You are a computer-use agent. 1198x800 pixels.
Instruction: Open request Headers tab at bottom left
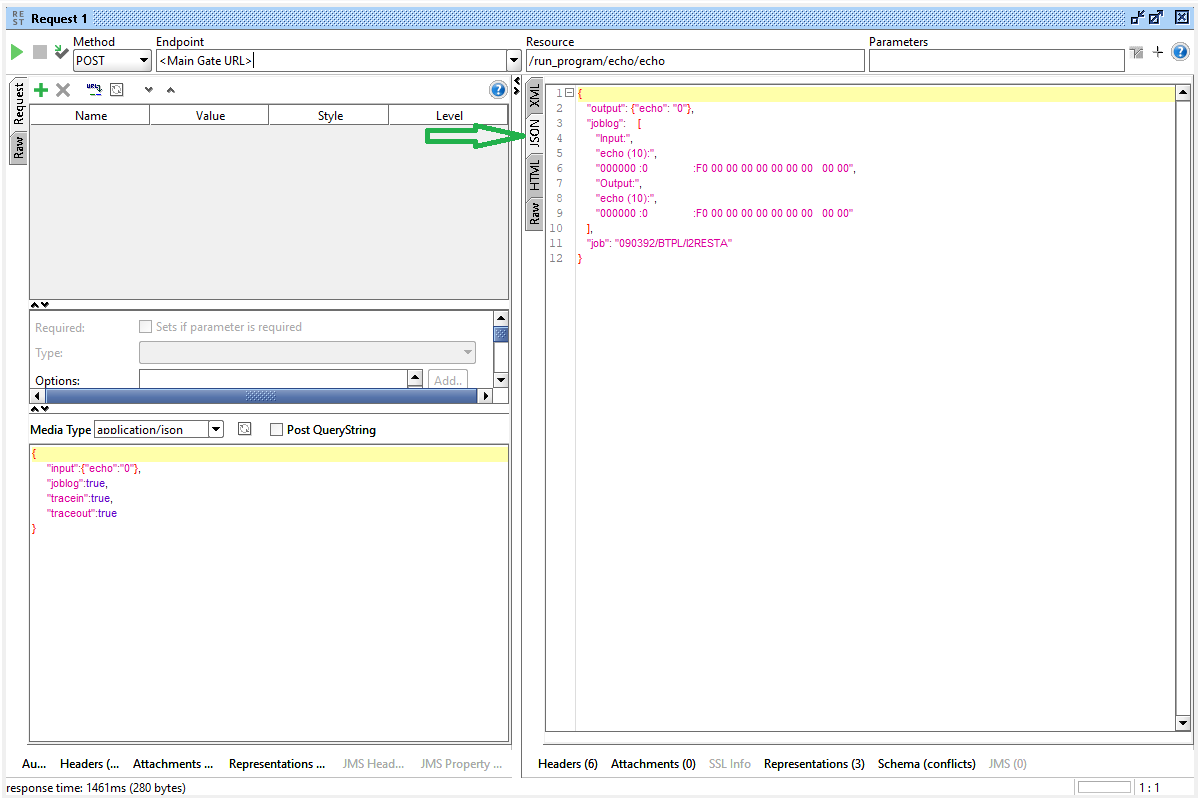point(89,763)
